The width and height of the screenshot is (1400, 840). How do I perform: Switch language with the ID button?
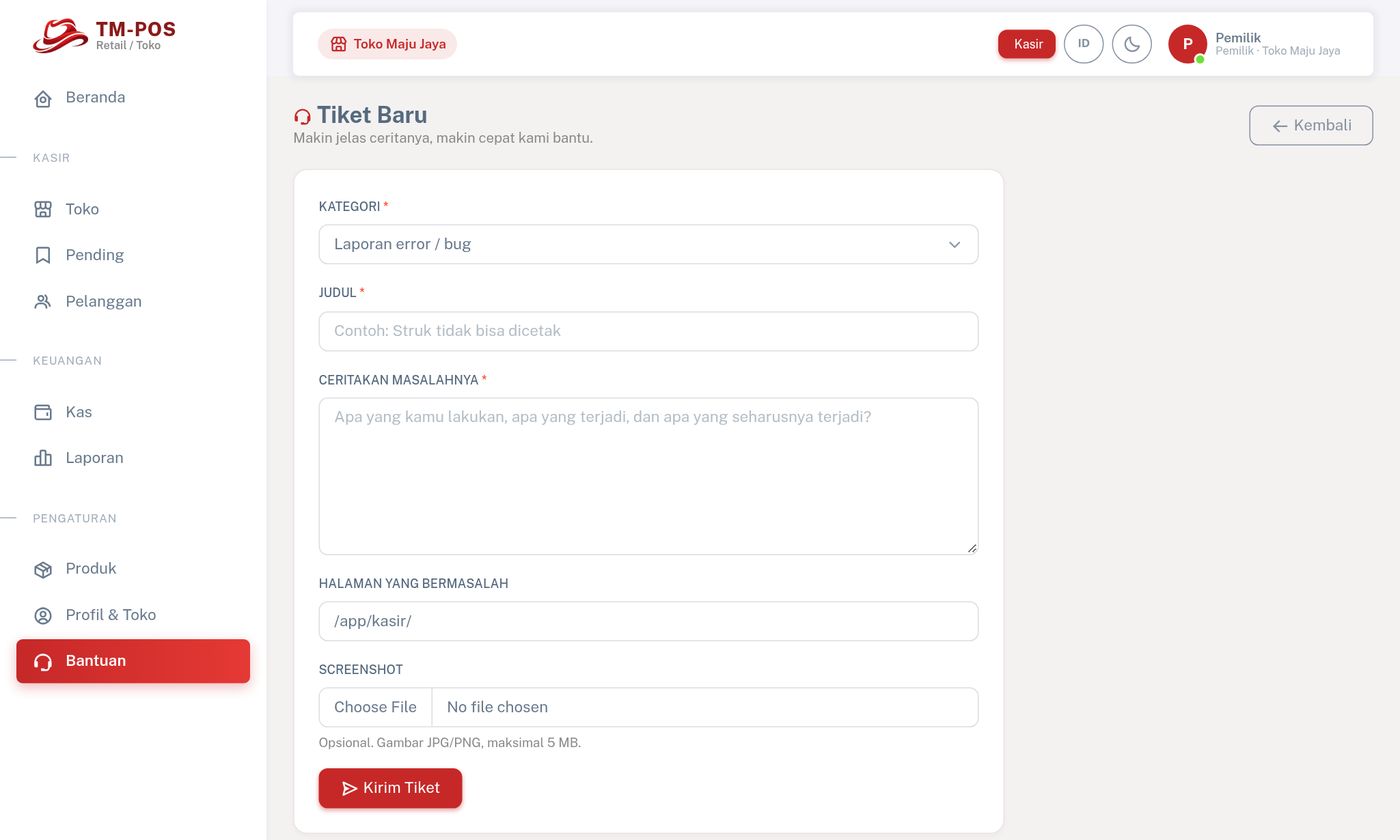[1084, 44]
